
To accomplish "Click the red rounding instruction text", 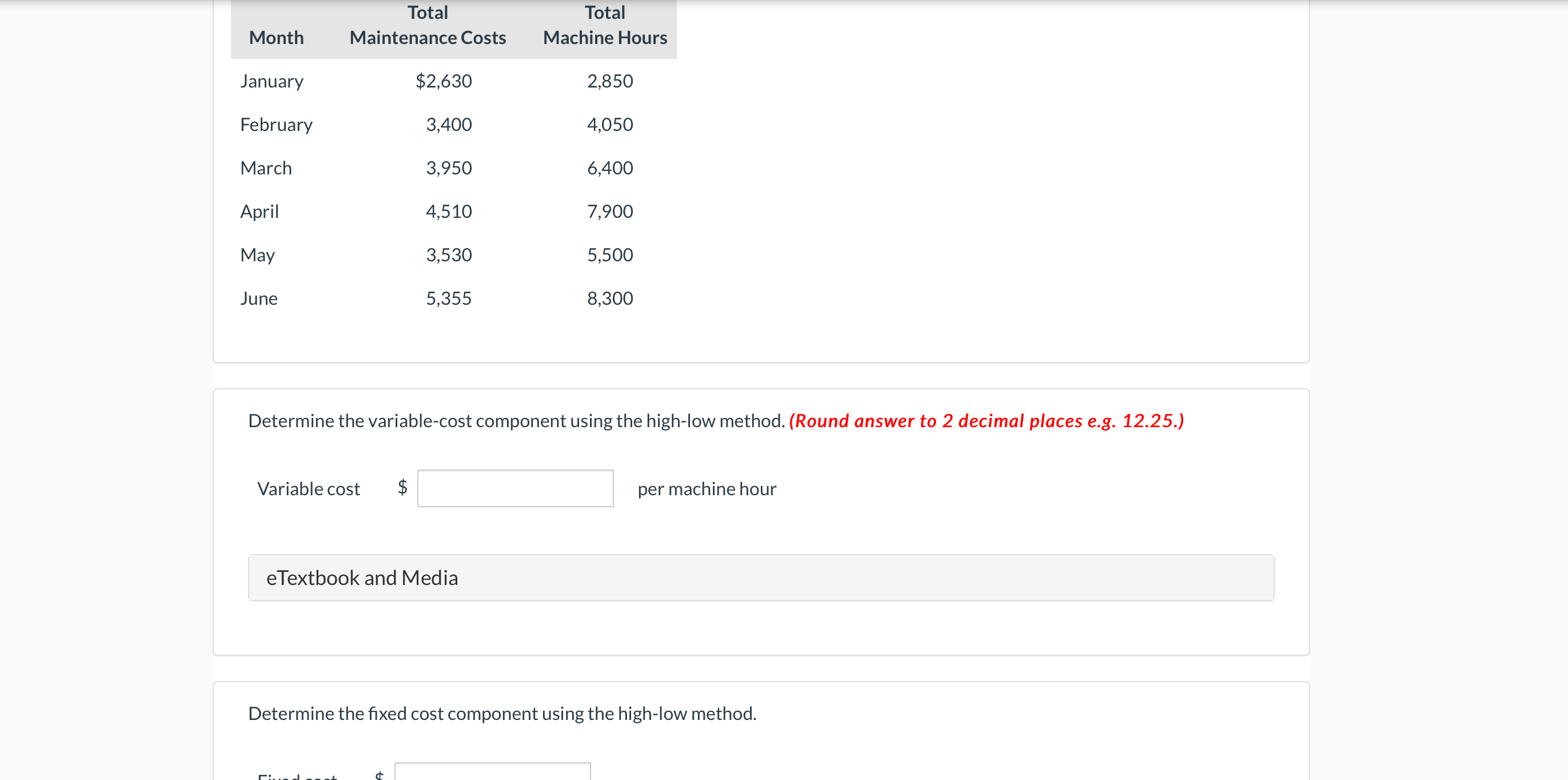I will (x=986, y=421).
